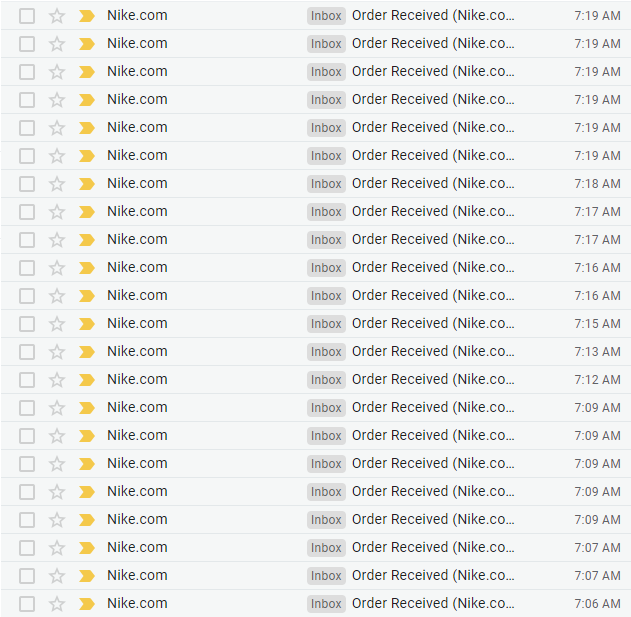Click the 7:13 AM timestamp
Image resolution: width=631 pixels, height=617 pixels.
tap(597, 352)
